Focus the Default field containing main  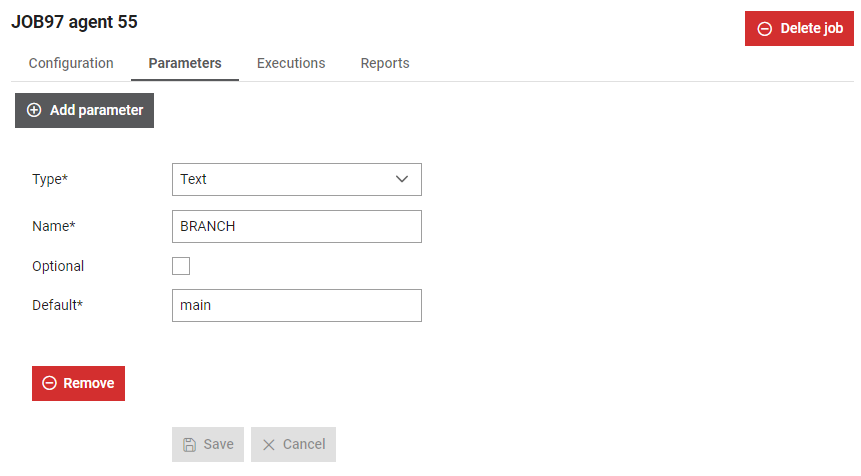pos(297,305)
